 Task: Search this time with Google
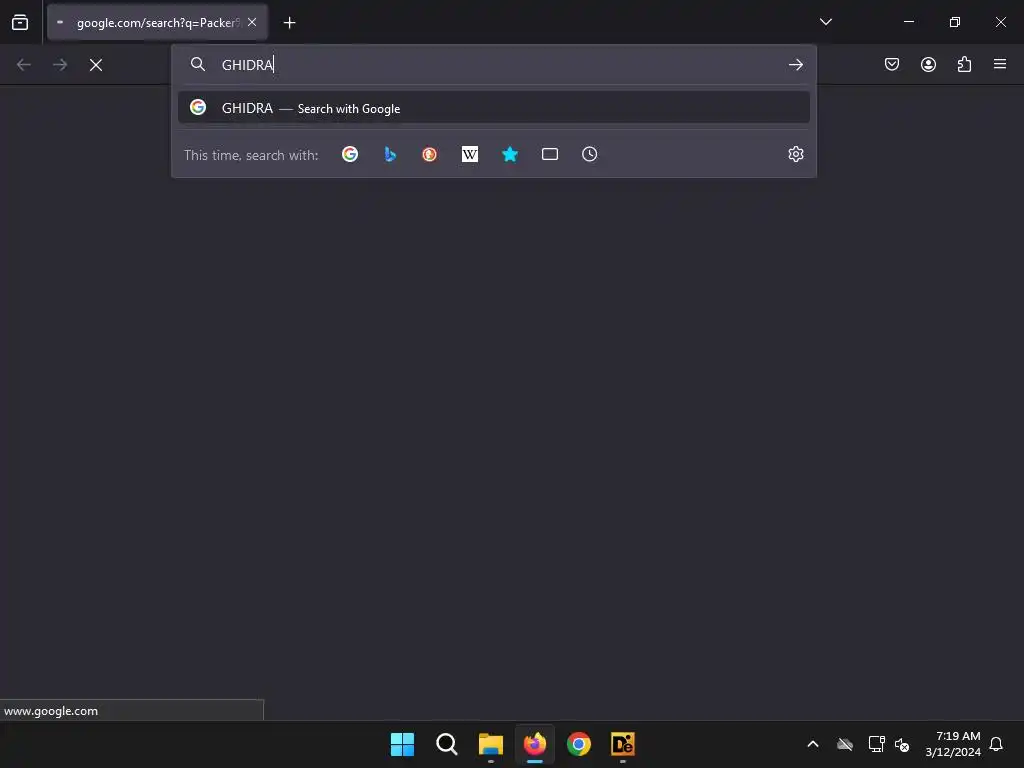coord(350,154)
